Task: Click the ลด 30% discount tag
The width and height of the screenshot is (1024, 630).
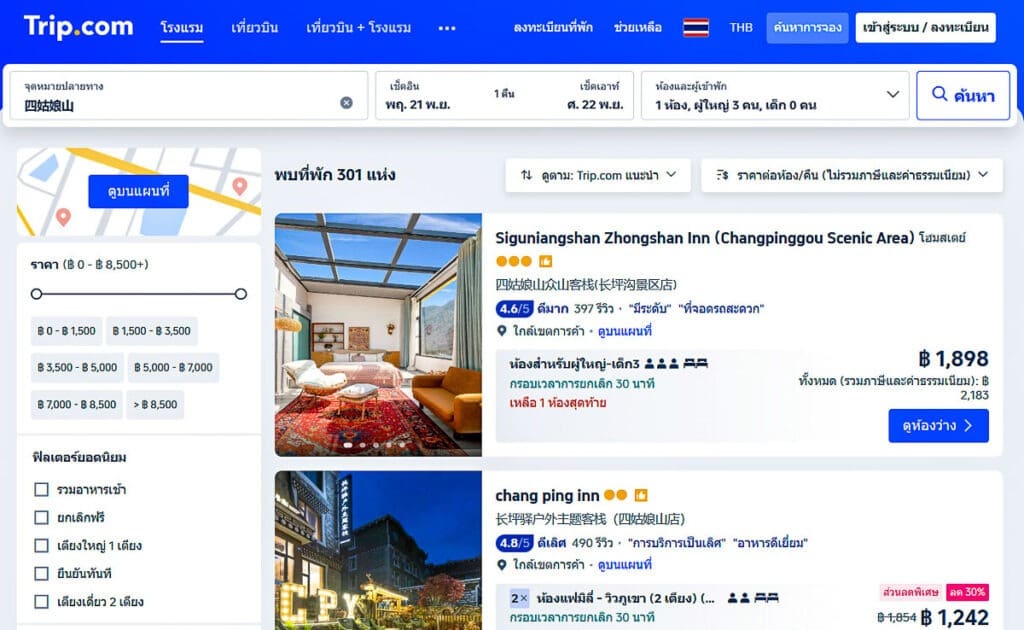Action: (967, 592)
